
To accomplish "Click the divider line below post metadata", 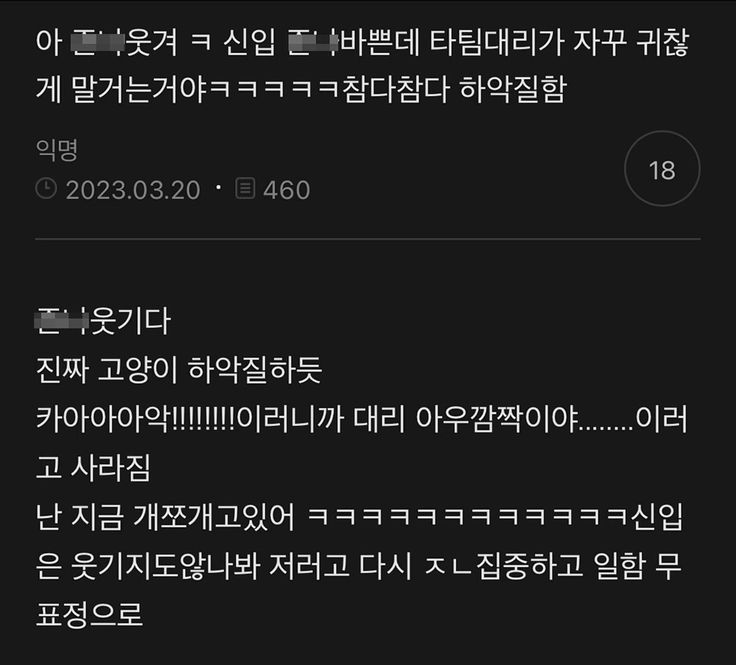I will (x=368, y=239).
